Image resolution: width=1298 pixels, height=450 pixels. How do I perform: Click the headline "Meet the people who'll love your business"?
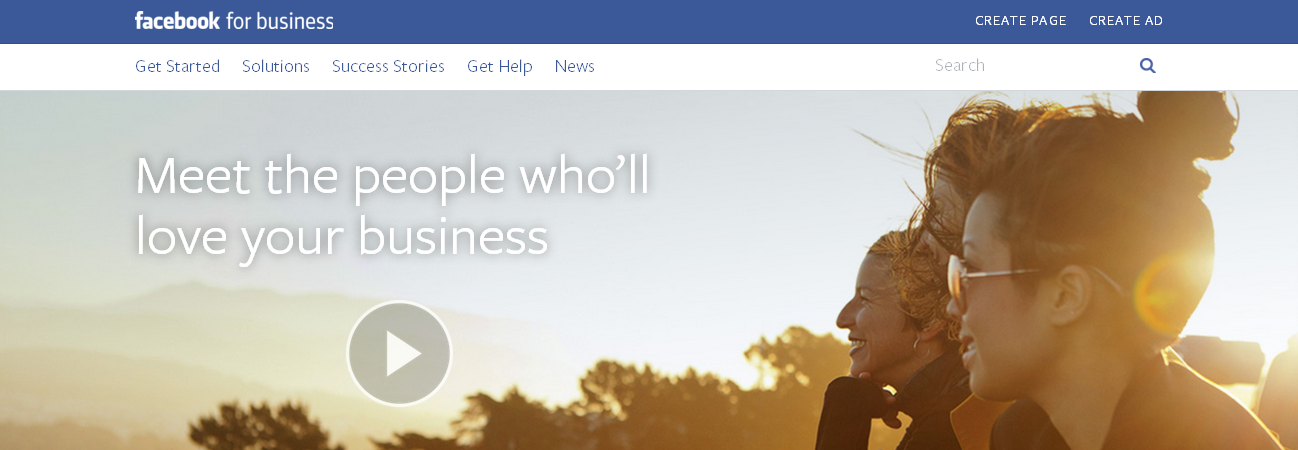[x=392, y=205]
